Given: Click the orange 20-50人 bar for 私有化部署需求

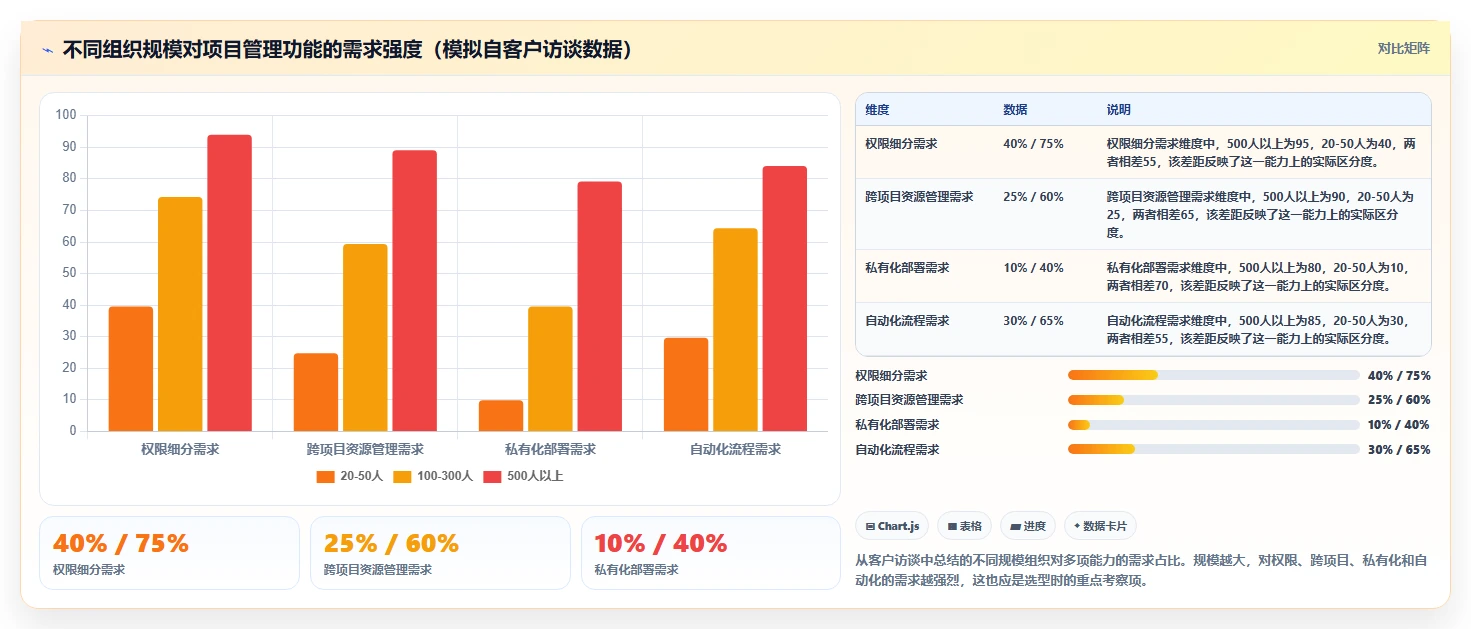Looking at the screenshot, I should pos(501,416).
